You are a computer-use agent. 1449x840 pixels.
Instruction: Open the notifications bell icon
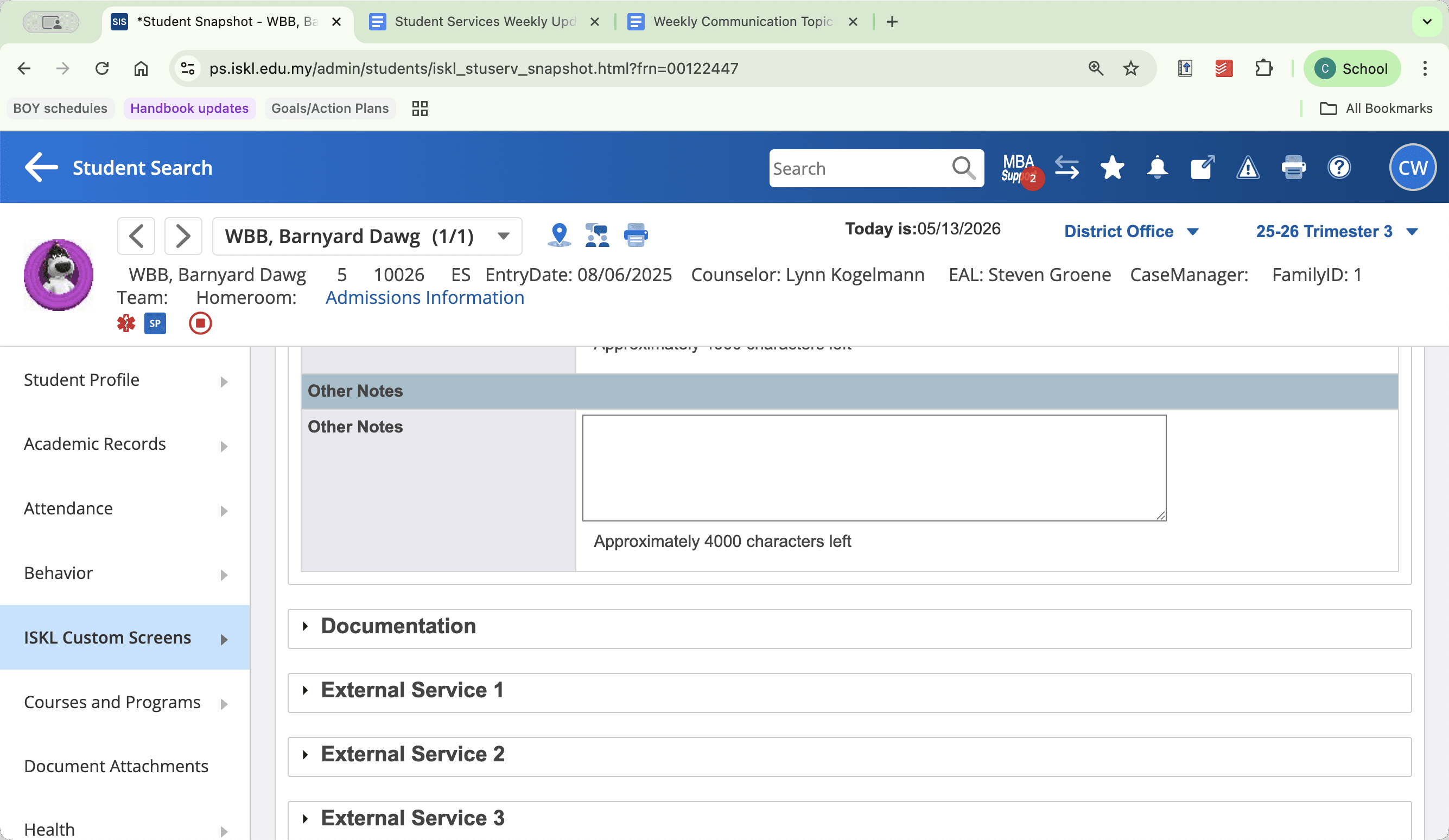point(1157,168)
